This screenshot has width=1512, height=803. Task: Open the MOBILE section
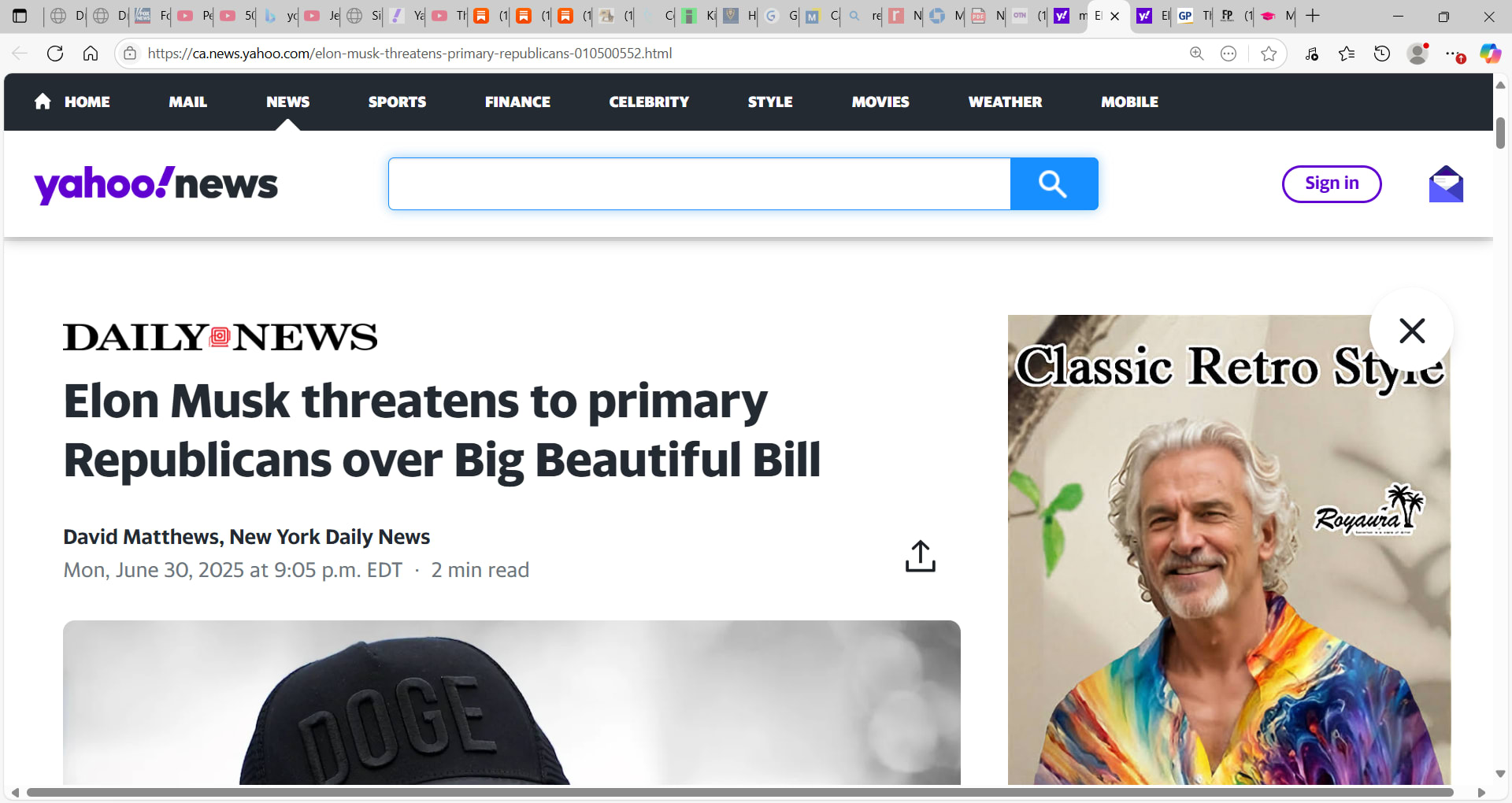[1129, 102]
